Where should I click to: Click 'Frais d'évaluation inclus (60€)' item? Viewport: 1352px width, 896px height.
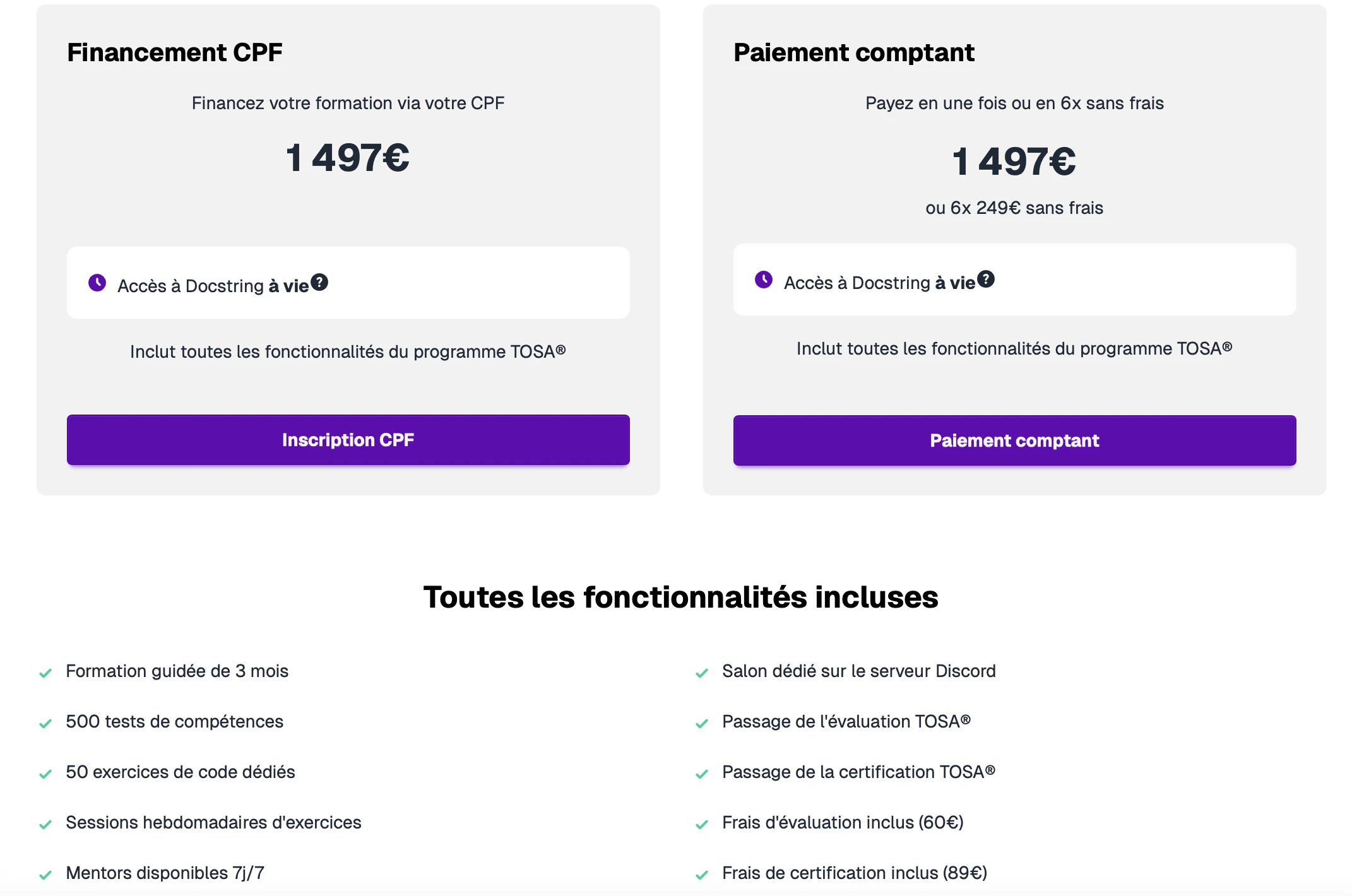click(843, 822)
